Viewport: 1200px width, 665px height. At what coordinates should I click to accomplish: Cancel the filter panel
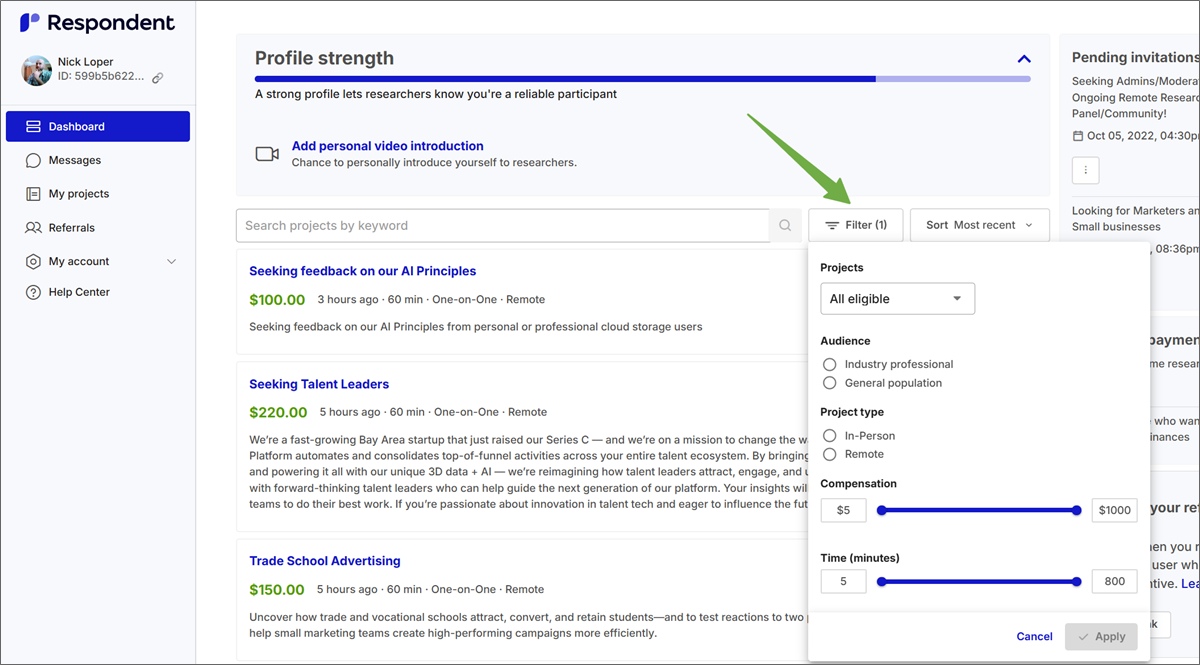point(1034,636)
